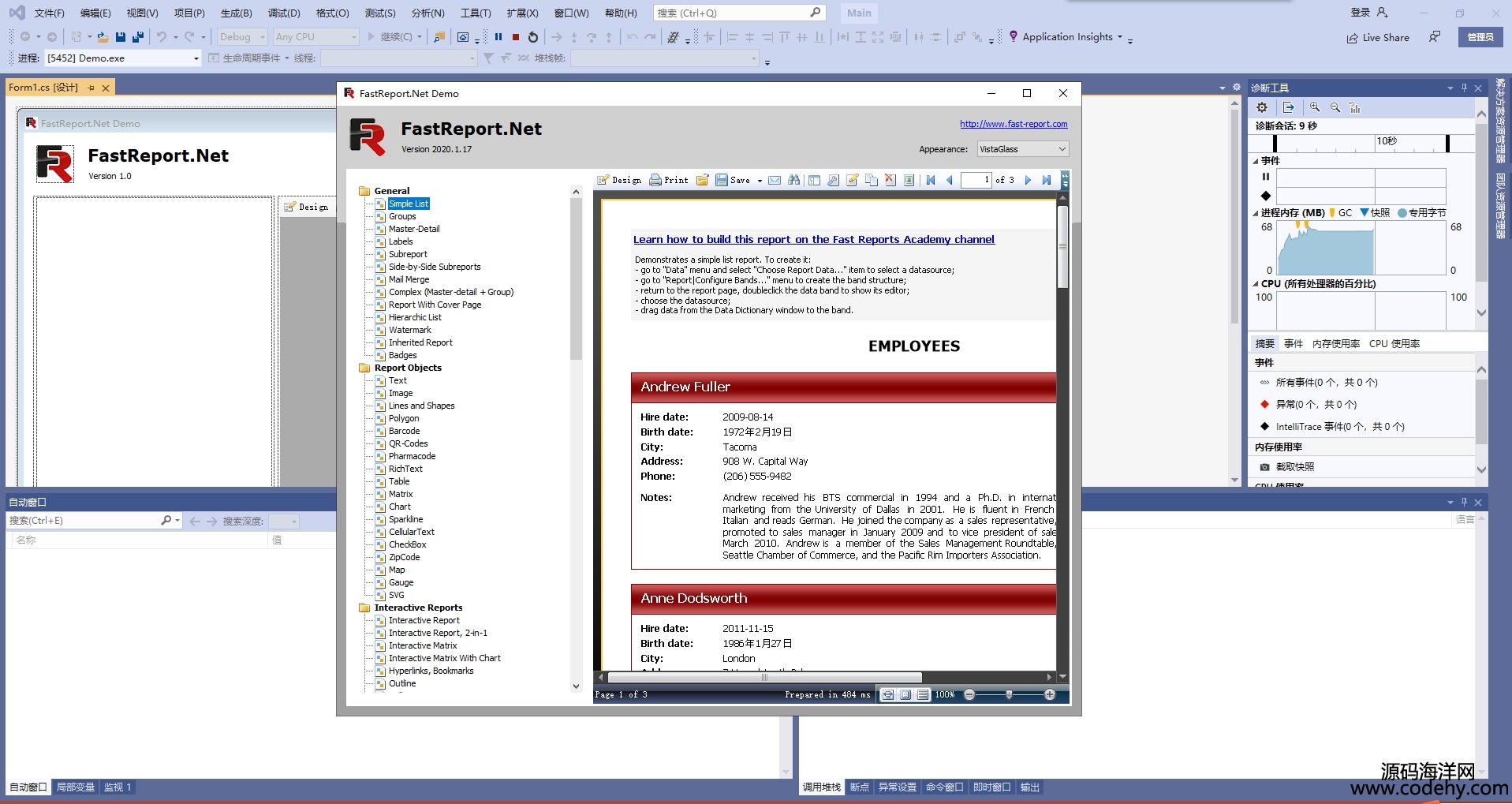Viewport: 1512px width, 804px height.
Task: Take memory snapshot 截取快照
Action: click(1287, 466)
